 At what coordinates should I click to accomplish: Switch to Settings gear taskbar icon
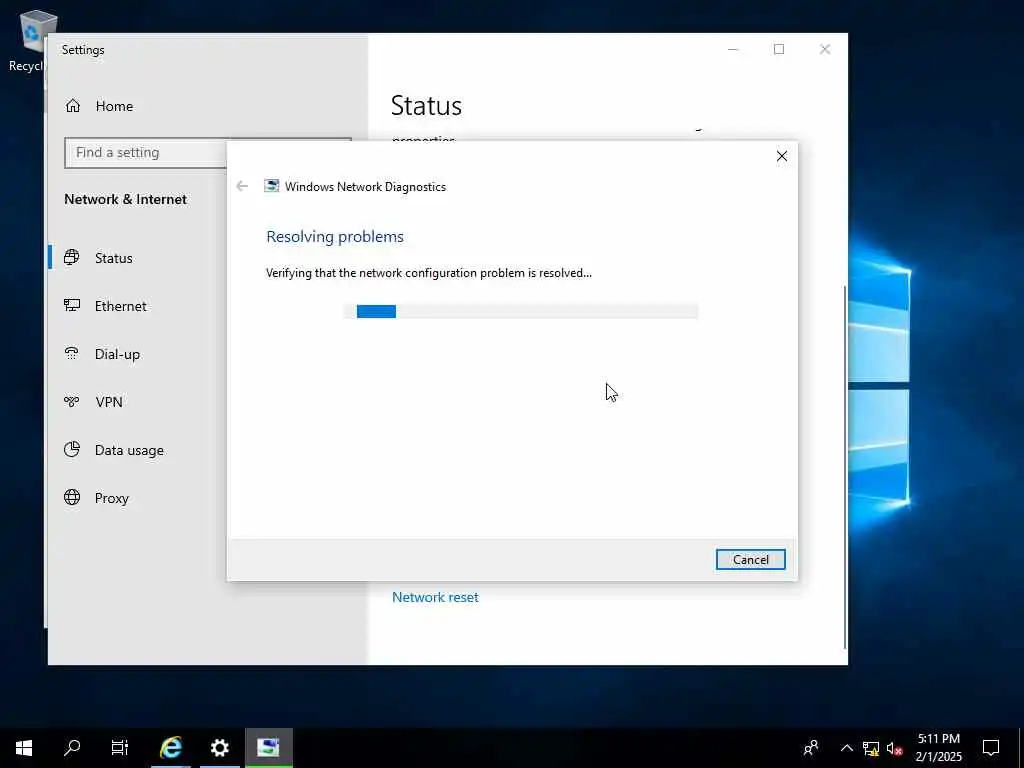point(220,748)
